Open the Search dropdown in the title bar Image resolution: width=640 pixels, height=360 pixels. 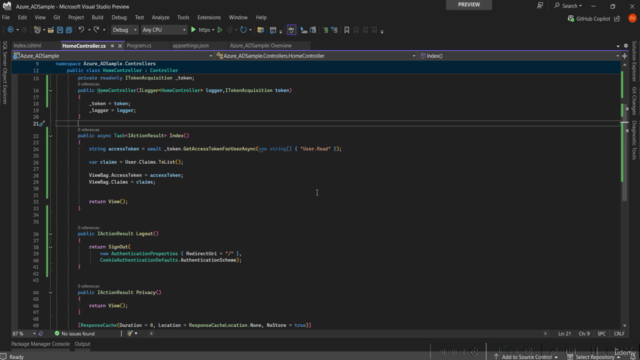point(568,6)
